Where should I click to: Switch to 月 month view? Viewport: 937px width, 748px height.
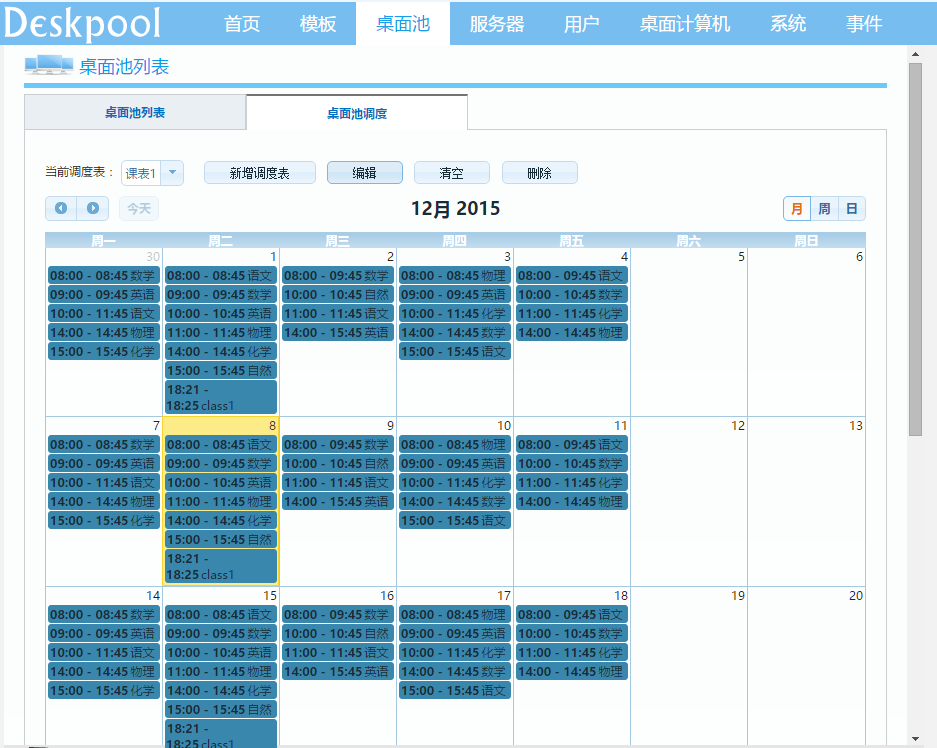click(797, 209)
